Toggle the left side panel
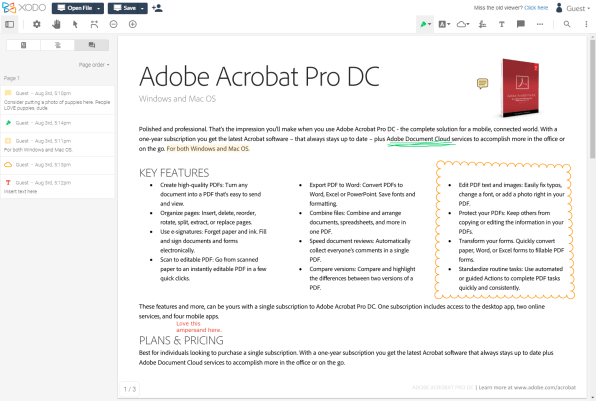The image size is (596, 401). pos(10,24)
